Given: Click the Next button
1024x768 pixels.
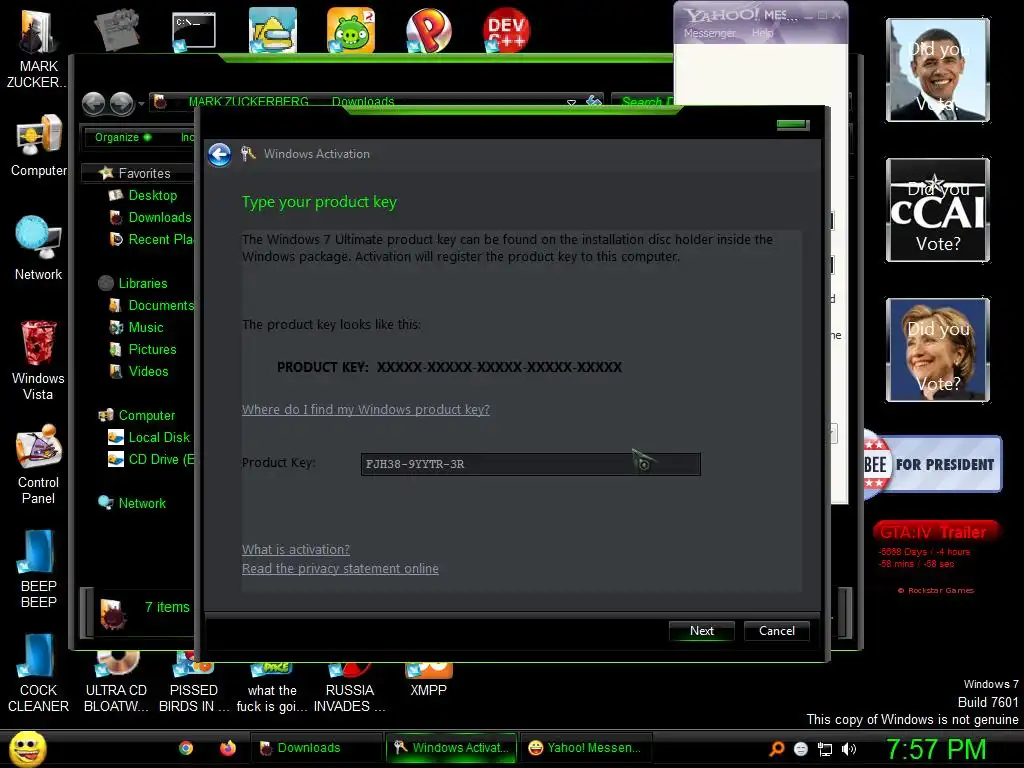Looking at the screenshot, I should click(x=701, y=631).
